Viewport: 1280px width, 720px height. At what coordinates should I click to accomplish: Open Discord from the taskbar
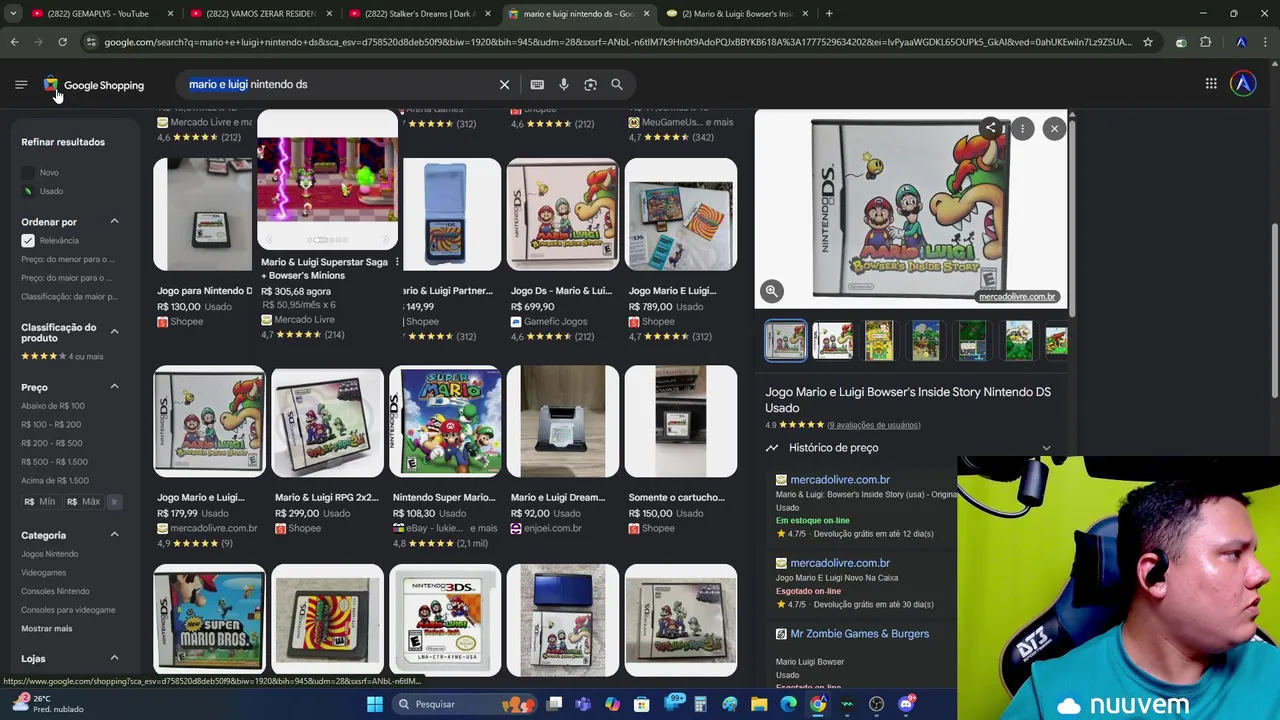click(906, 704)
